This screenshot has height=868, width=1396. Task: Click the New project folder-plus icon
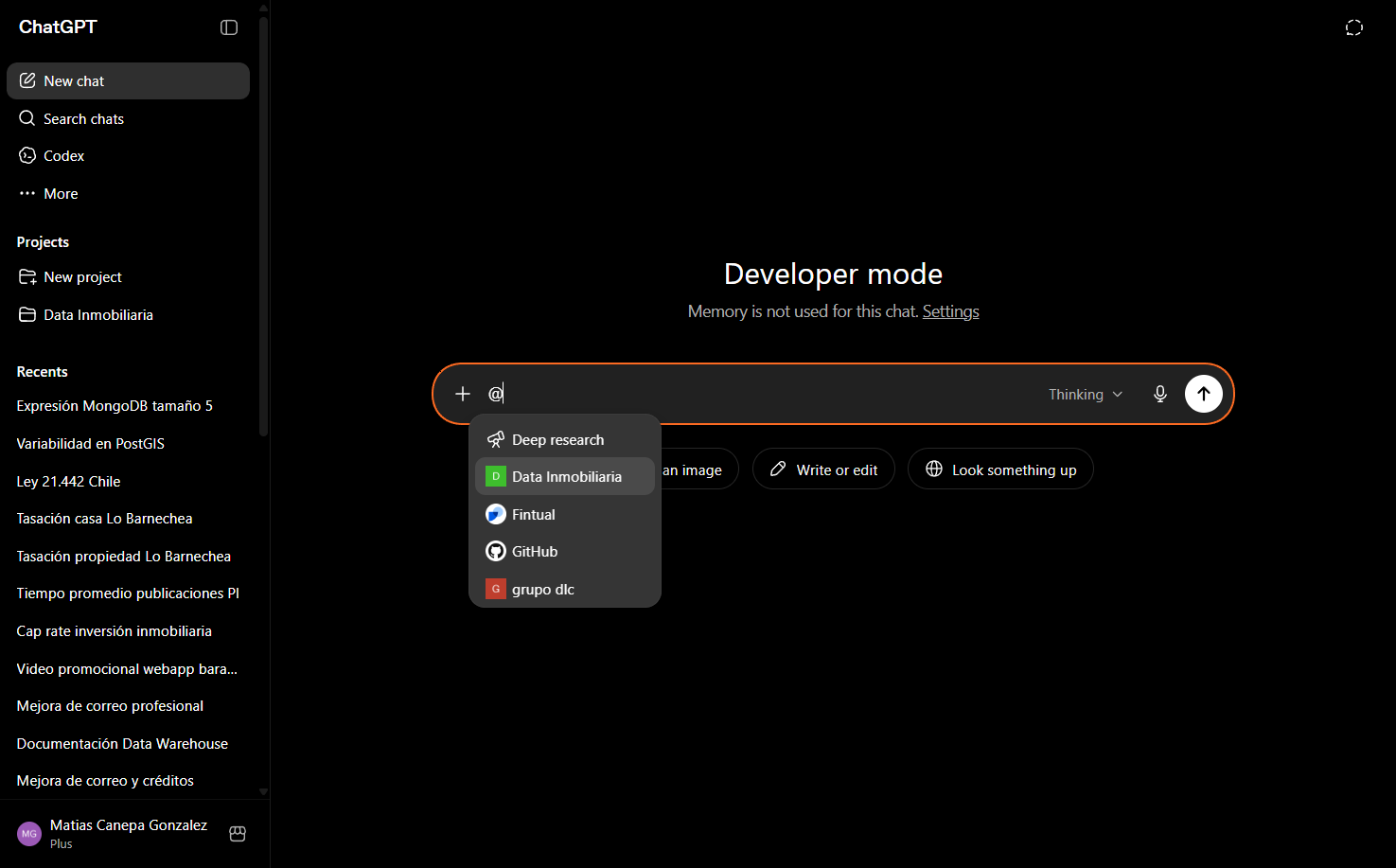(x=27, y=276)
